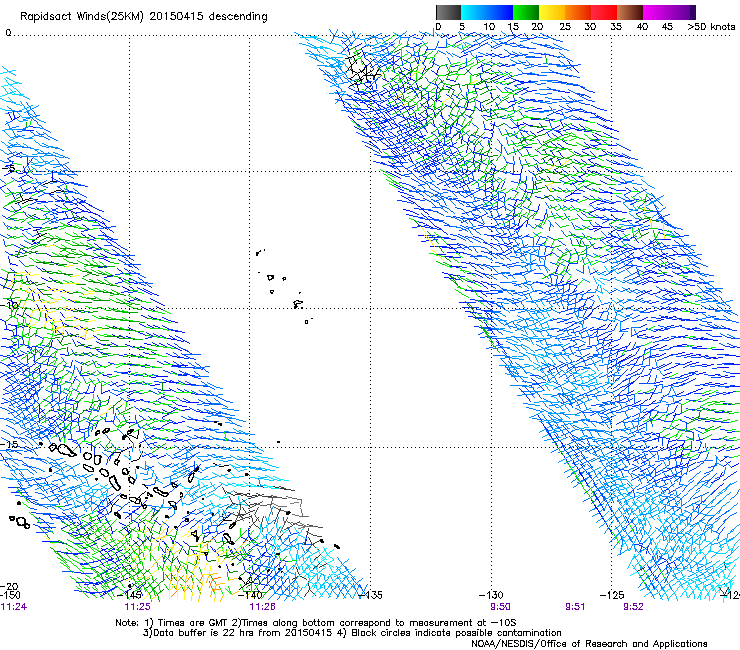Click the 'Times are GMT' note text
Viewport: 740px width, 650px height.
pyautogui.click(x=191, y=623)
